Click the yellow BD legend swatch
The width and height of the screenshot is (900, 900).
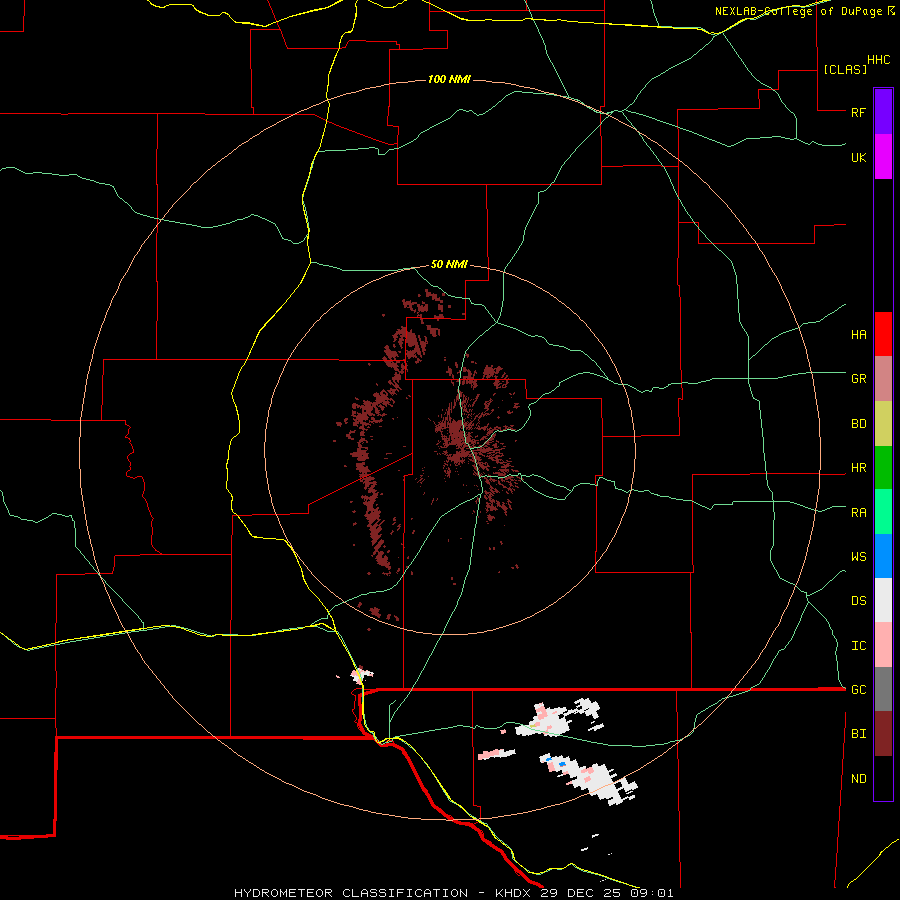click(883, 424)
